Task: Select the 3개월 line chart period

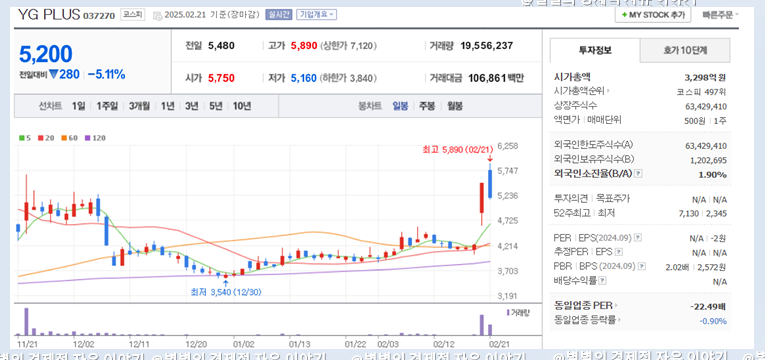Action: pos(140,106)
